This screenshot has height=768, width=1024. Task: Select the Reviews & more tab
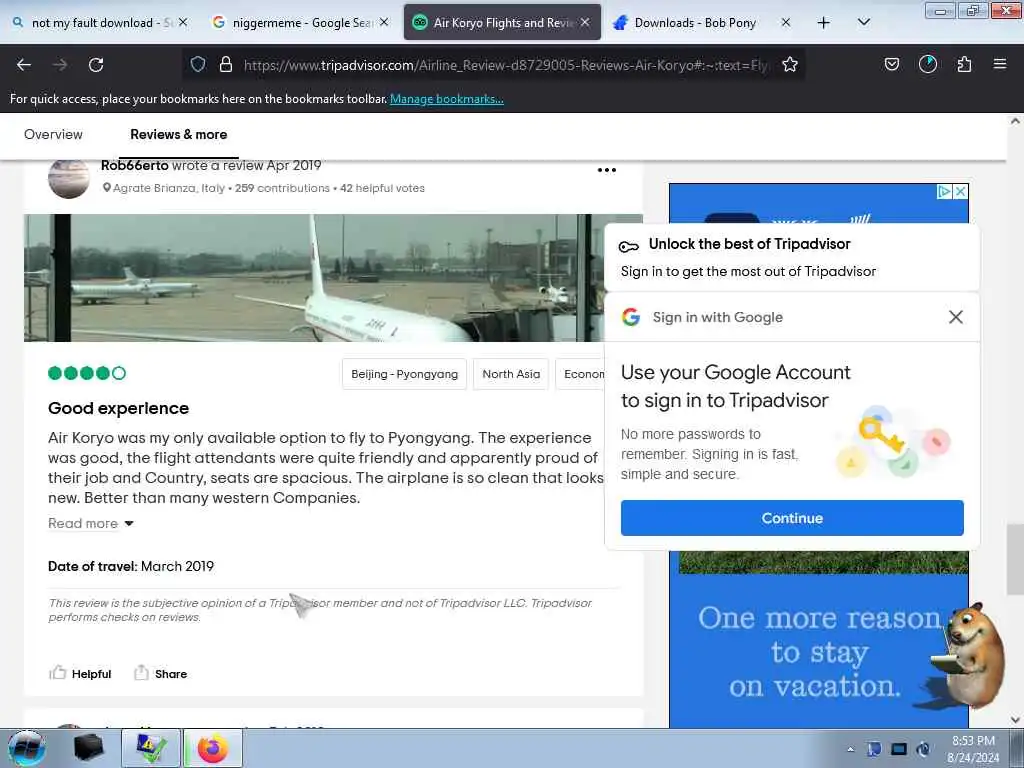pos(178,135)
